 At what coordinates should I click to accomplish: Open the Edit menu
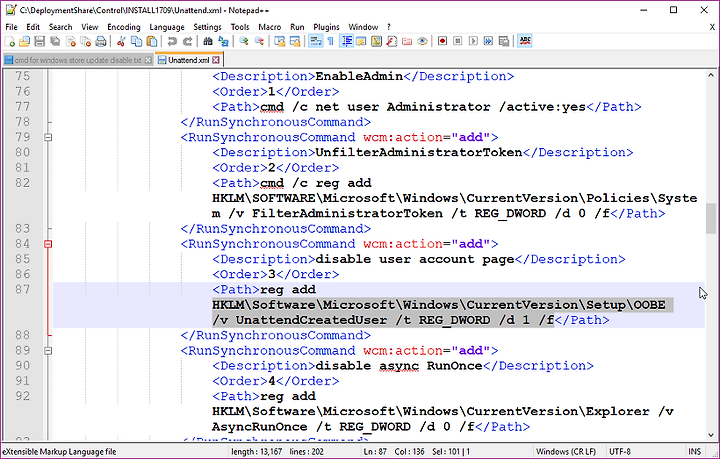[x=33, y=27]
